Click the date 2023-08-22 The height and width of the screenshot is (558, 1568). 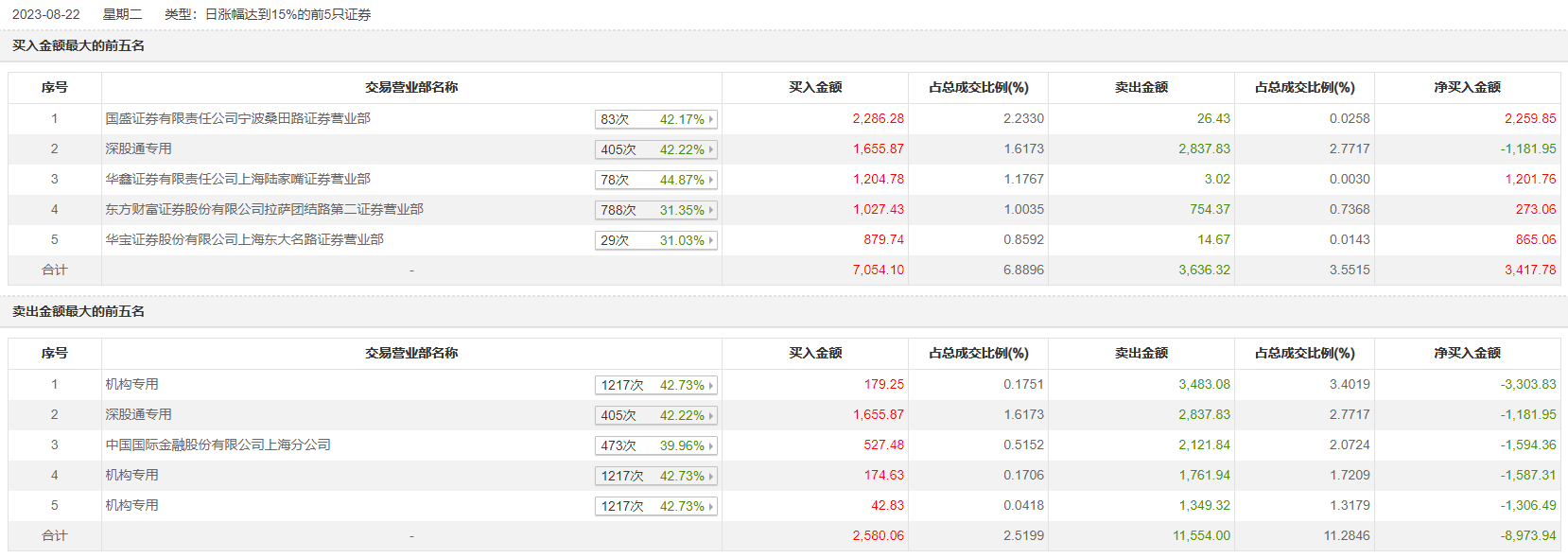(x=45, y=14)
